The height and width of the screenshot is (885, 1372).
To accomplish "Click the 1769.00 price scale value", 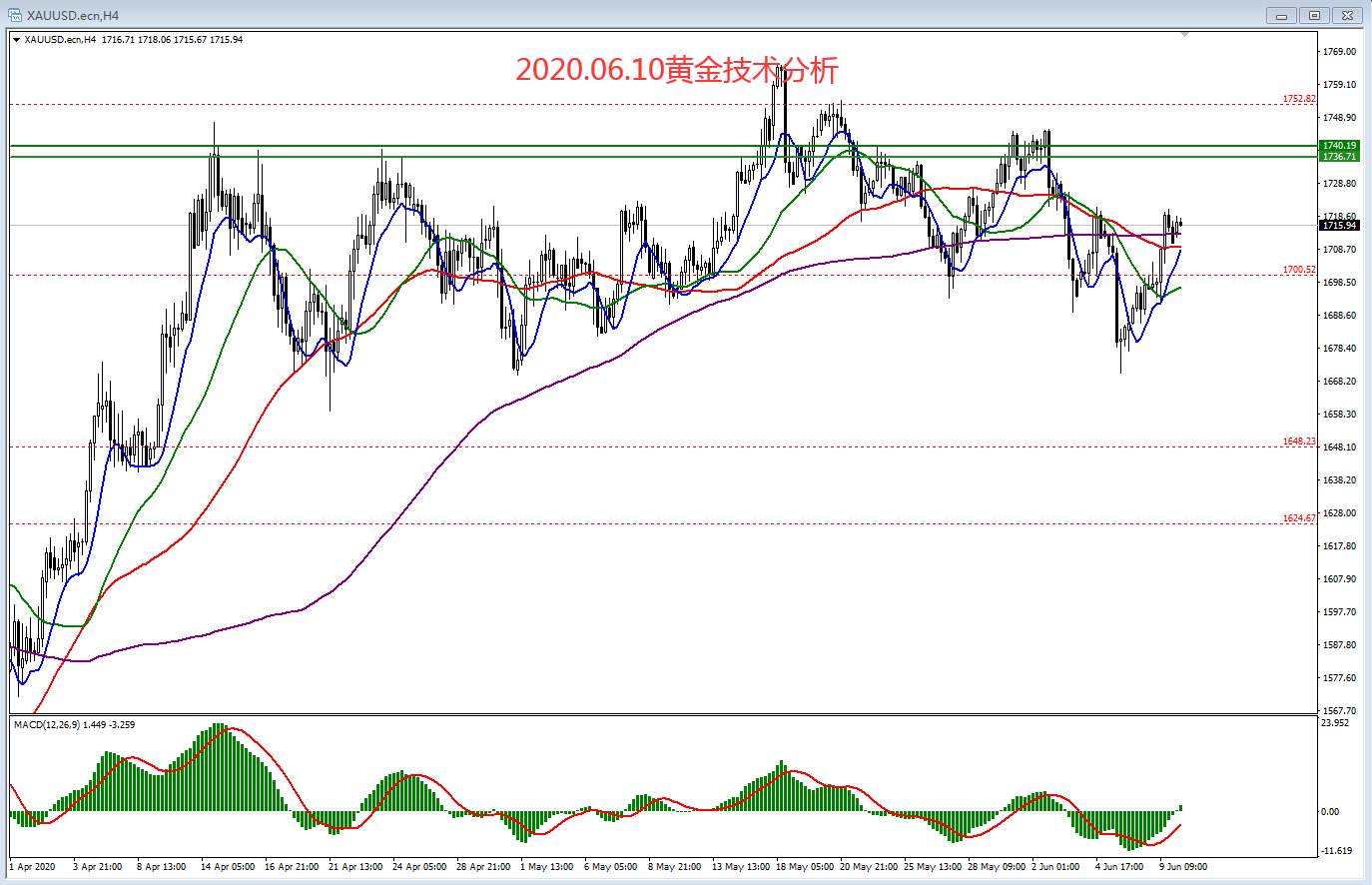I will (1339, 52).
